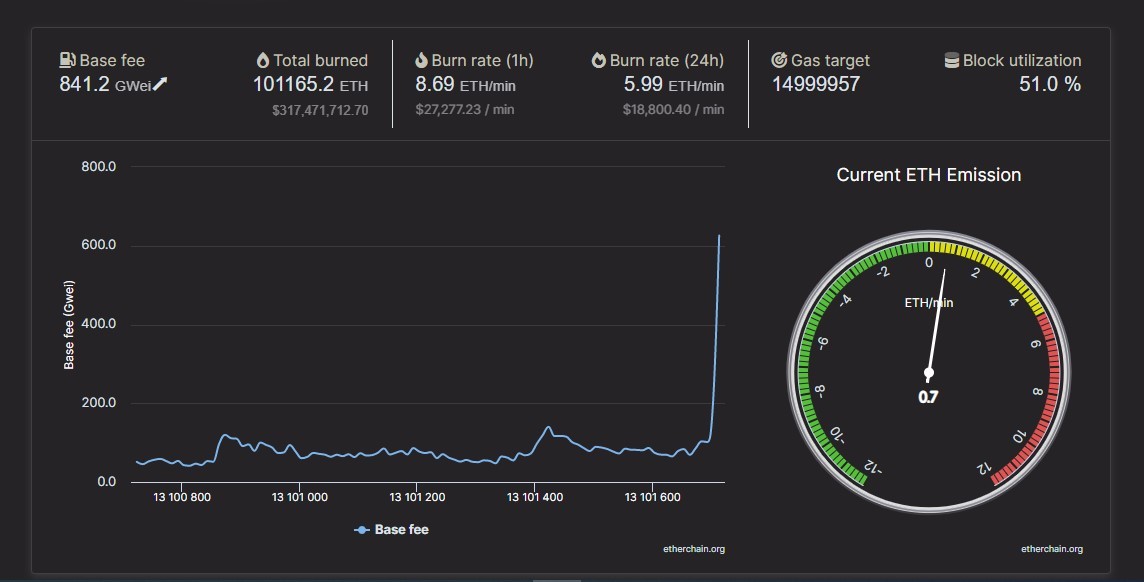Click the dollar amount $317,471,712.70
1144x582 pixels.
(x=320, y=110)
